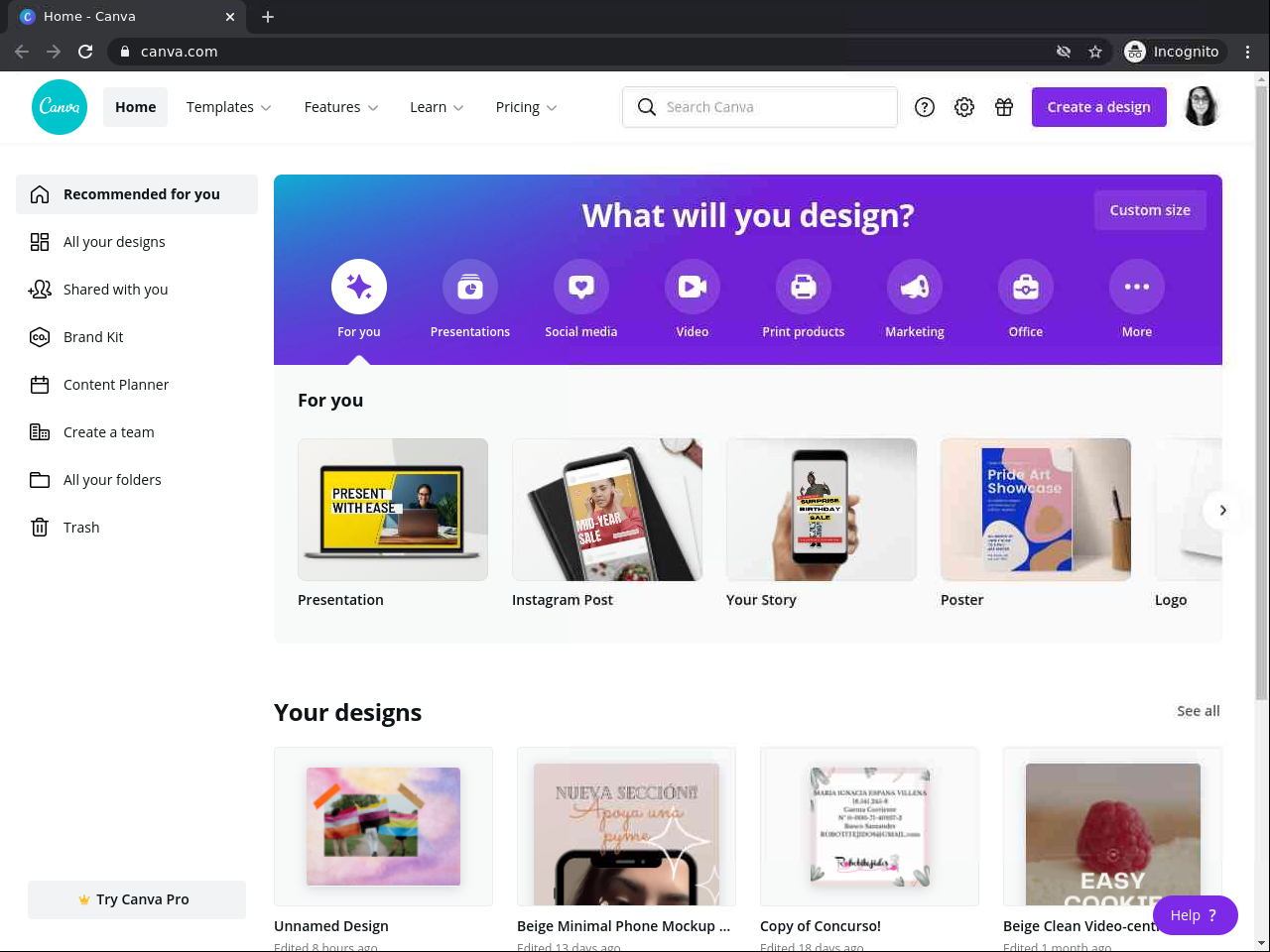Click the gift box icon

coord(1004,107)
